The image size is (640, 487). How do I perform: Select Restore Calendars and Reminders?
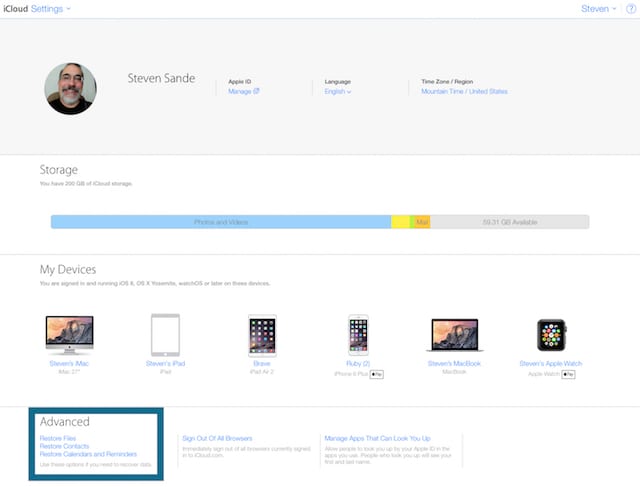click(x=88, y=454)
